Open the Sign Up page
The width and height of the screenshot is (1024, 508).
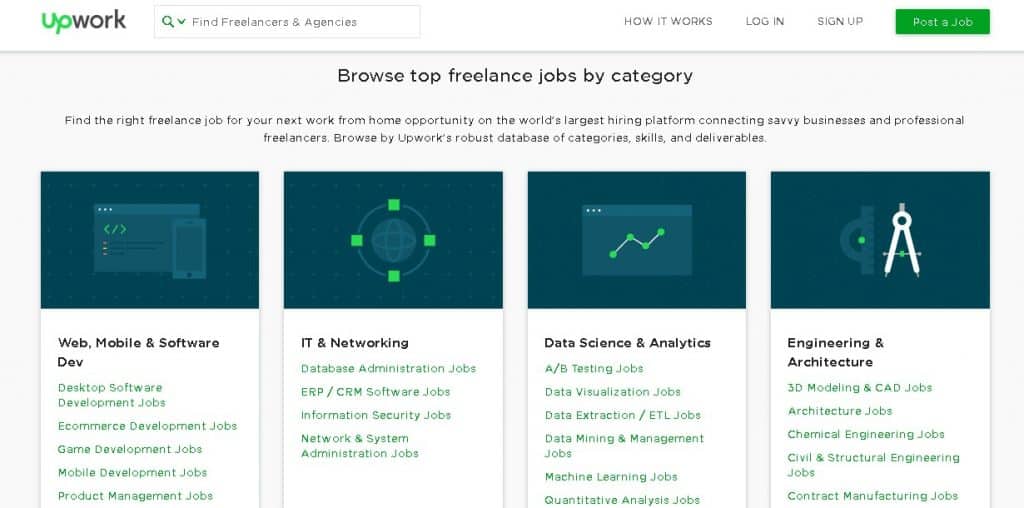pyautogui.click(x=839, y=22)
